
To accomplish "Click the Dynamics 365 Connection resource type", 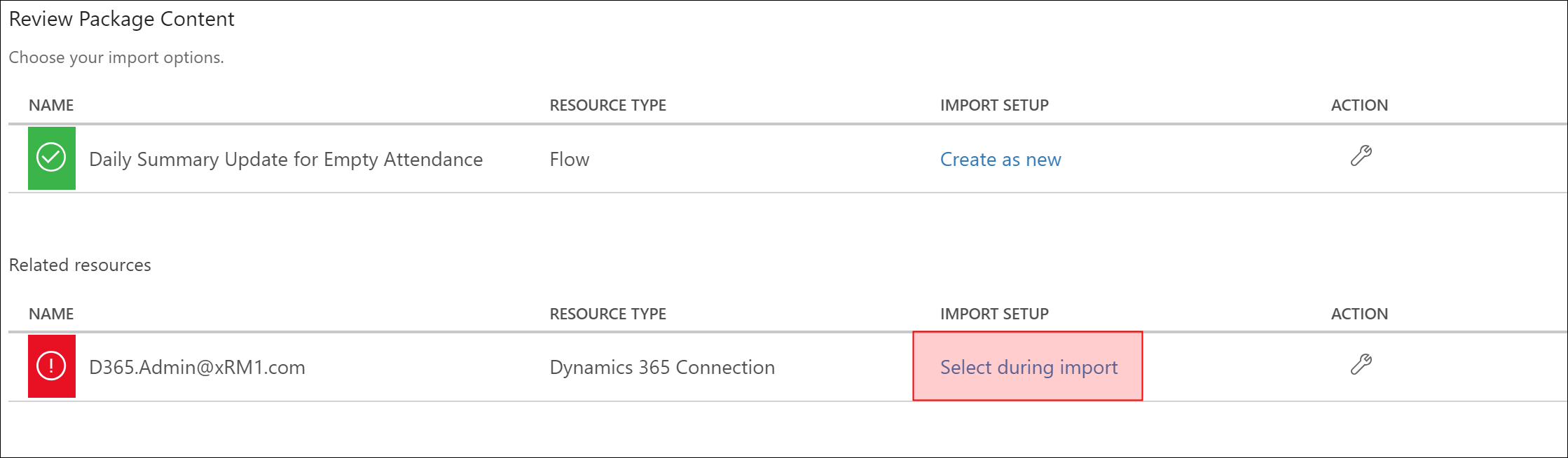I will click(x=662, y=367).
